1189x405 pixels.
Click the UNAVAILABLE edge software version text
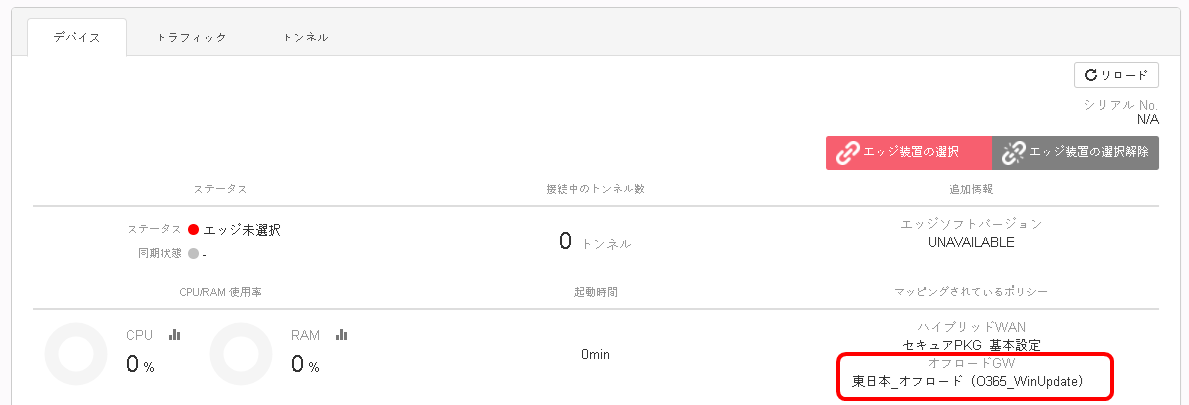[971, 243]
